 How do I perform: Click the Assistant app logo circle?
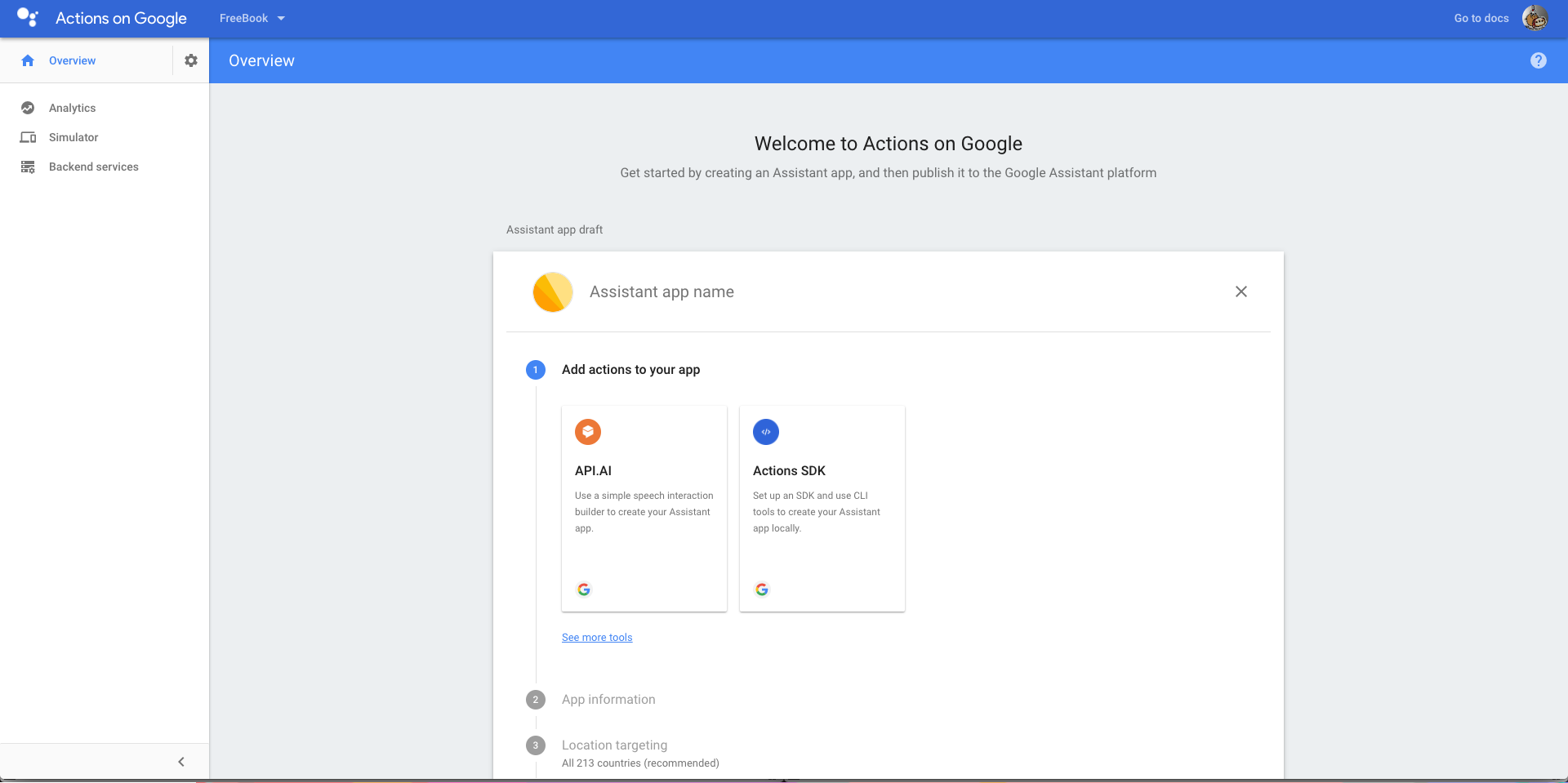pyautogui.click(x=553, y=291)
